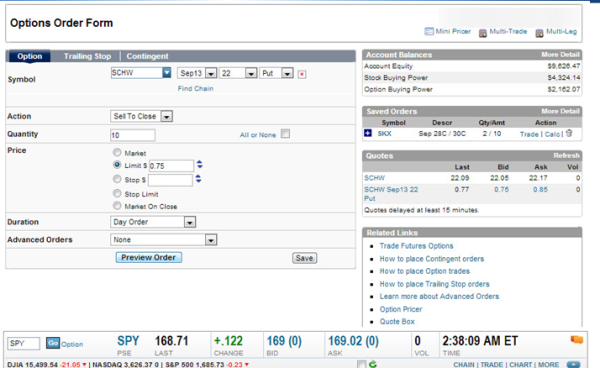Toggle the checkbox in the bottom ticker bar

[361, 364]
